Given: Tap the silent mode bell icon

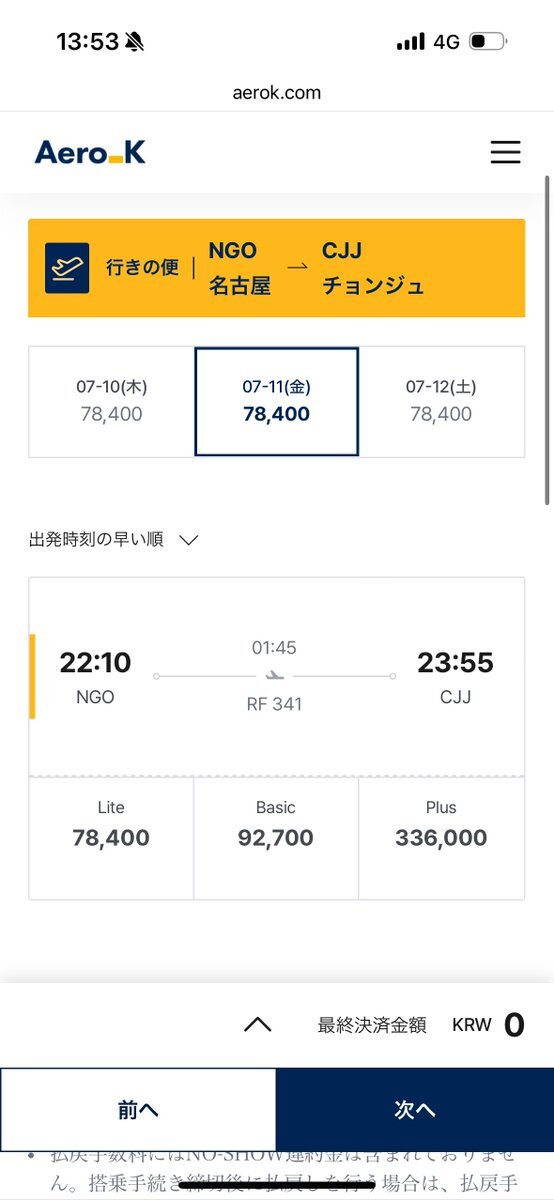Looking at the screenshot, I should coord(134,42).
